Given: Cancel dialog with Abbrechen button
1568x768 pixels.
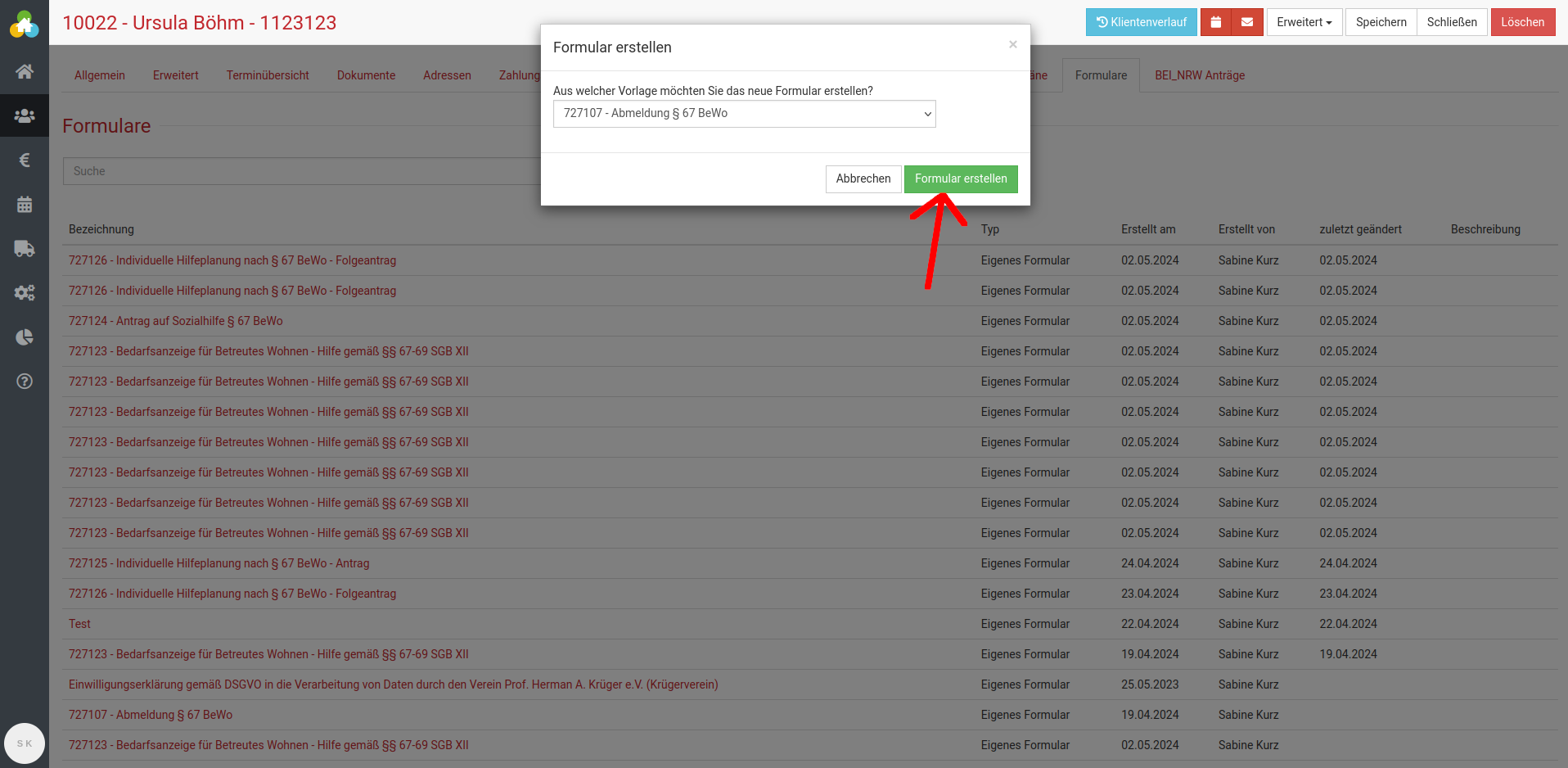Looking at the screenshot, I should click(x=863, y=179).
